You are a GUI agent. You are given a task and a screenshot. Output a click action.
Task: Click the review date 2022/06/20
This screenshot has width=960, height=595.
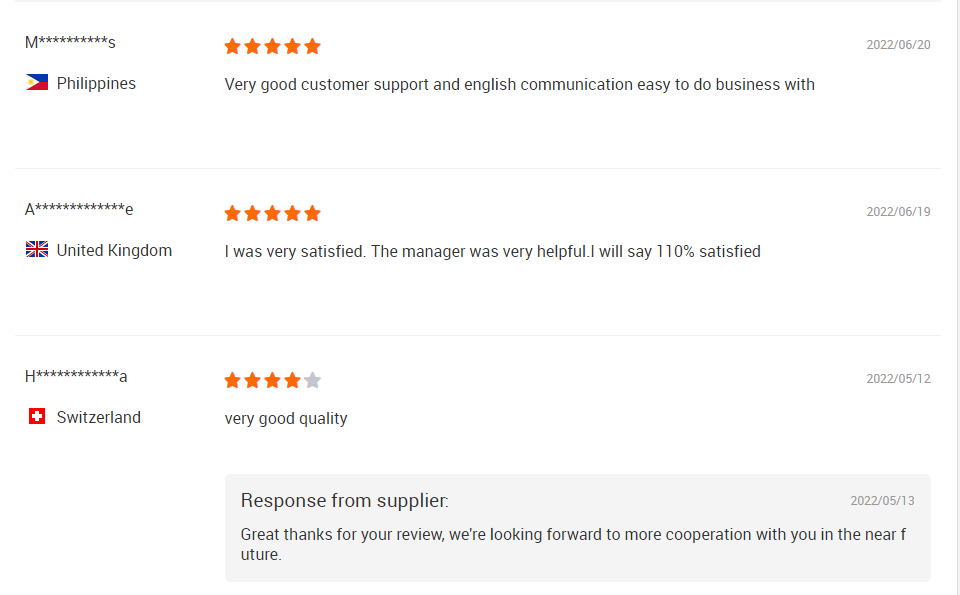click(x=898, y=45)
